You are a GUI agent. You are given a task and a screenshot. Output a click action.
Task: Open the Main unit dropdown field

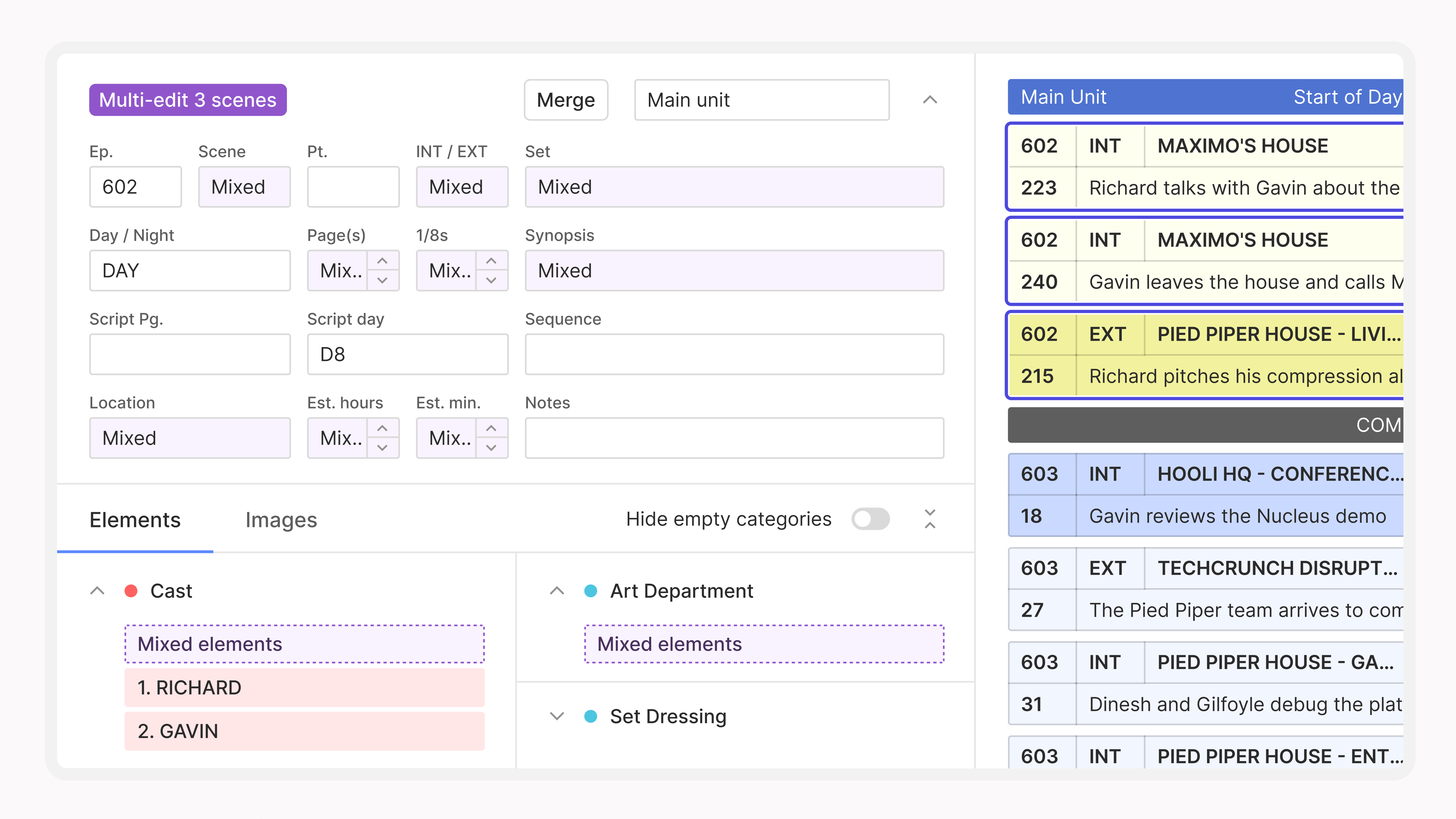761,100
